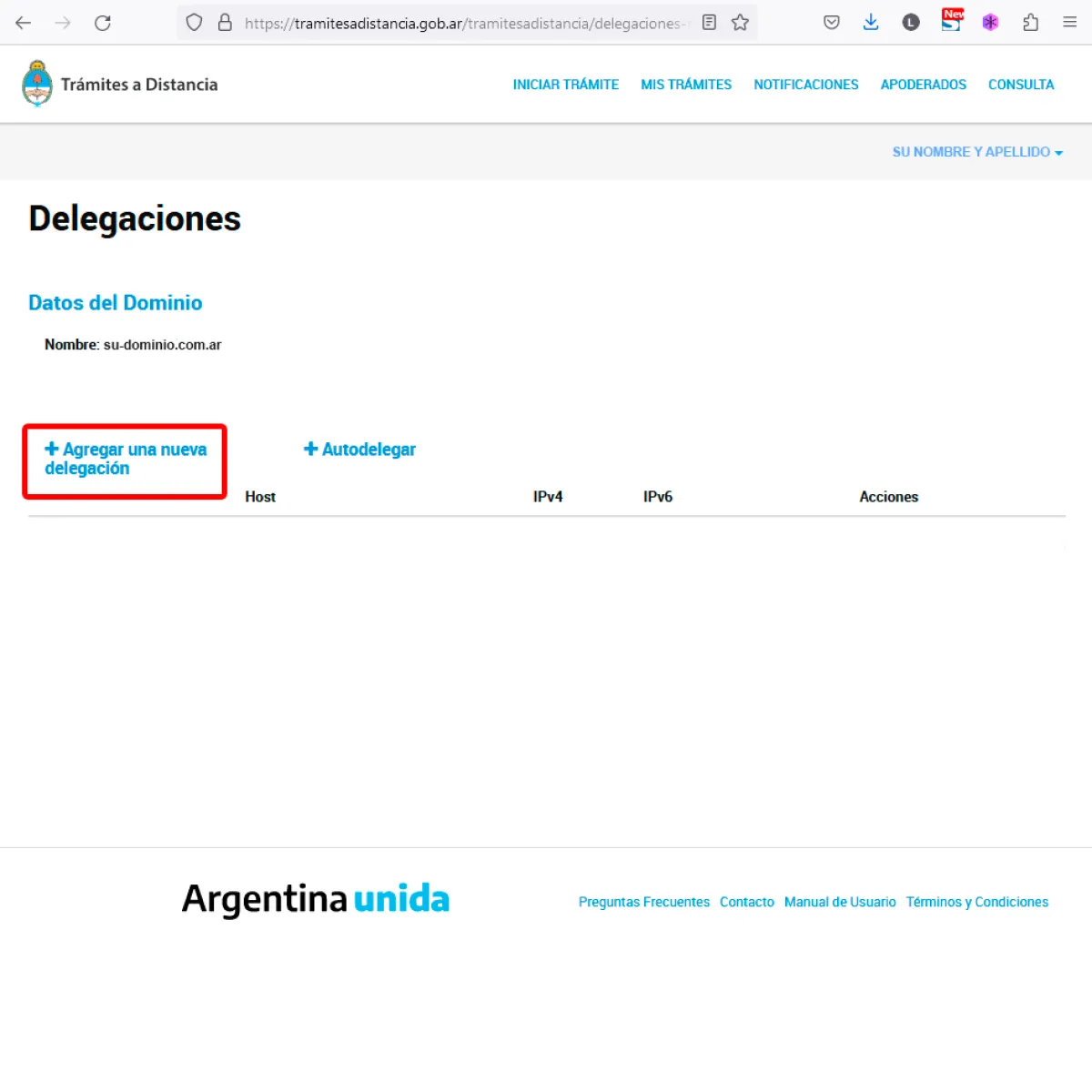The width and height of the screenshot is (1092, 1092).
Task: Open NOTIFICACIONES in the navigation bar
Action: click(x=806, y=85)
